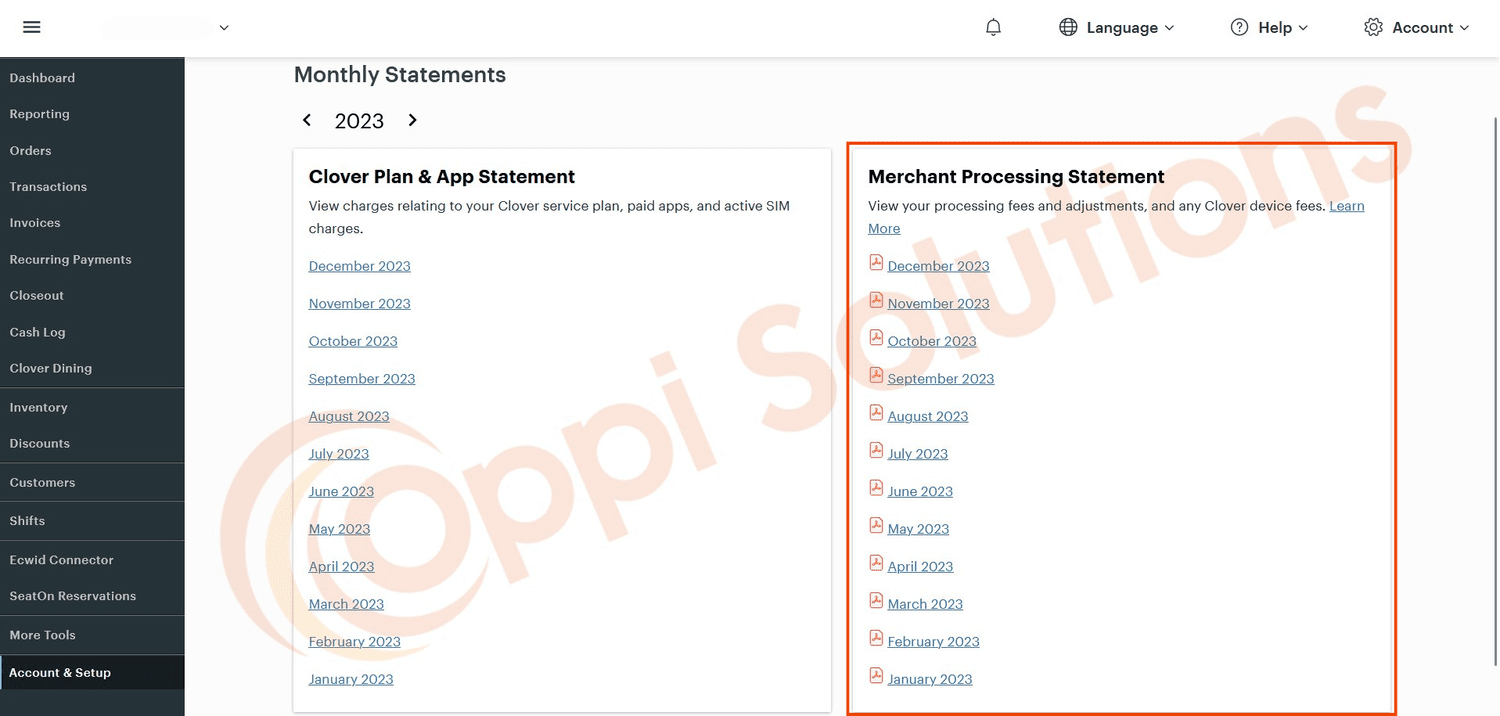Navigate to Dashboard in the sidebar

[42, 77]
